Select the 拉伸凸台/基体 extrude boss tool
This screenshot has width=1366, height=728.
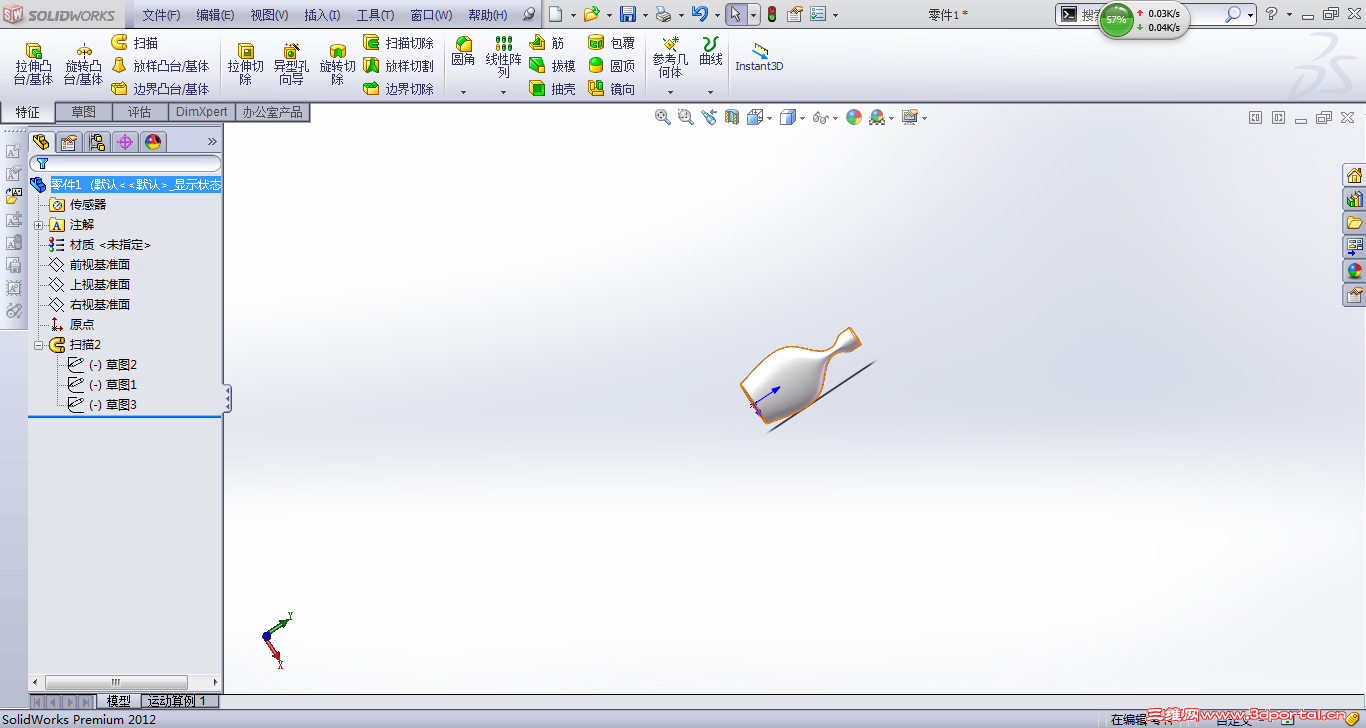pyautogui.click(x=33, y=64)
